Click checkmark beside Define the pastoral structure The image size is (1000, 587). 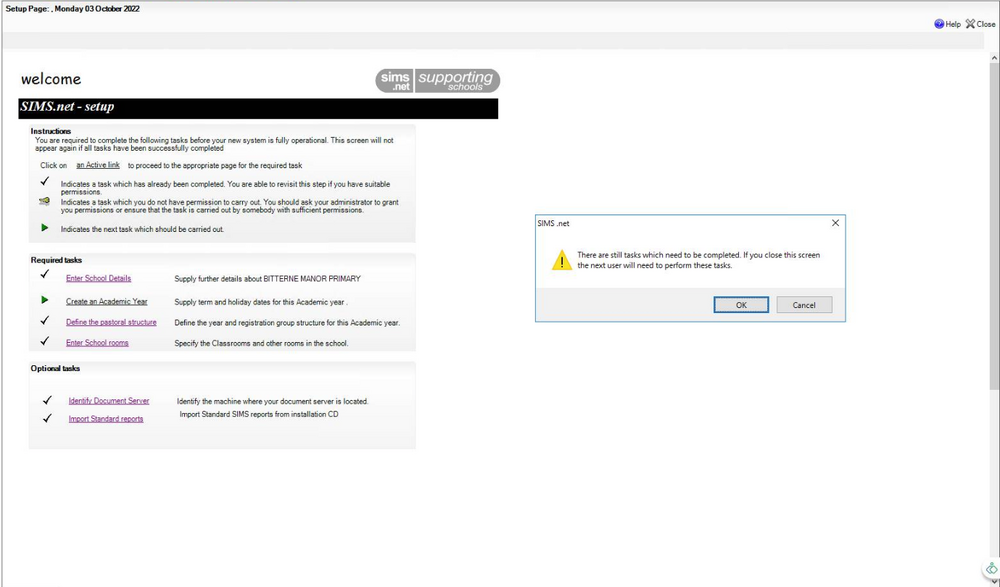click(x=45, y=321)
